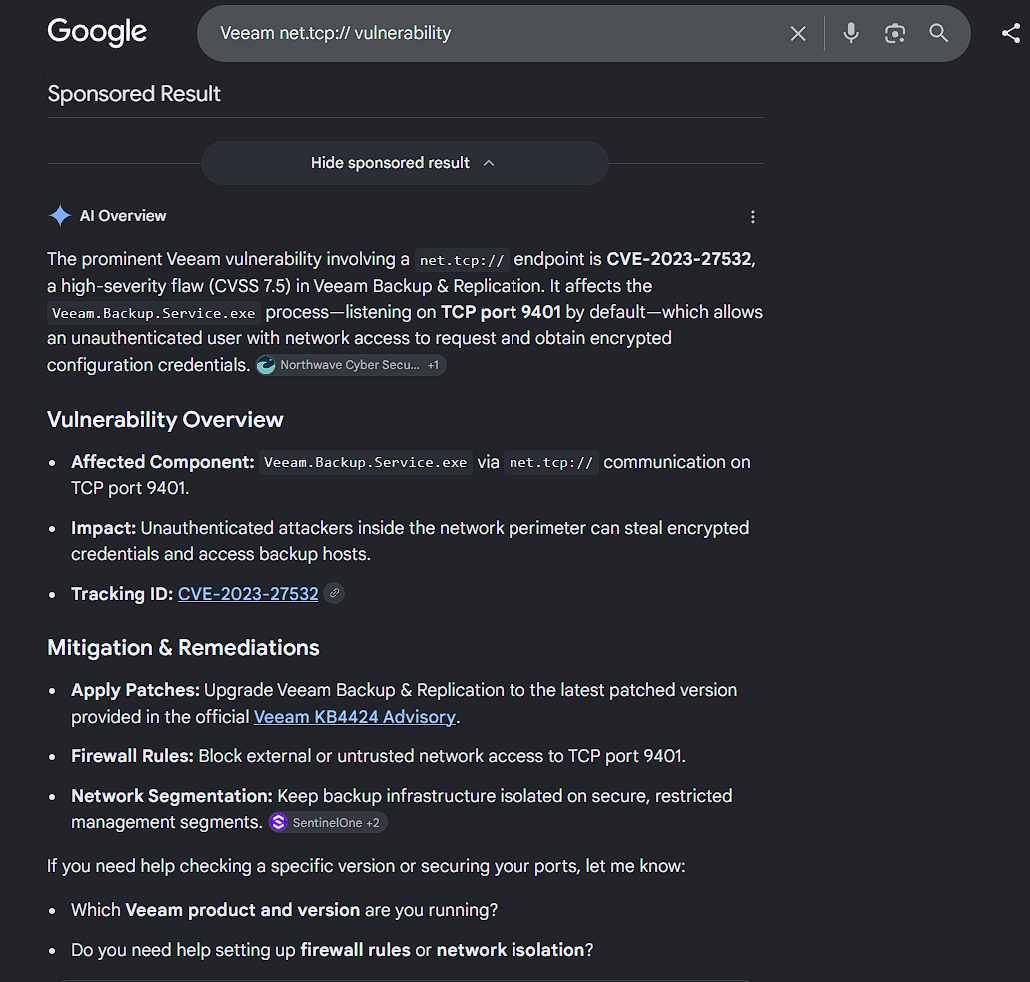Open the SentinelOne +2 source chip
This screenshot has height=982, width=1030.
(x=328, y=822)
